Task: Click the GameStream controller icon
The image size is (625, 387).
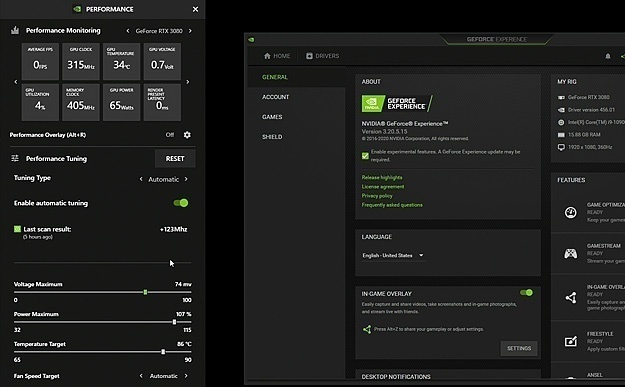Action: [x=570, y=253]
